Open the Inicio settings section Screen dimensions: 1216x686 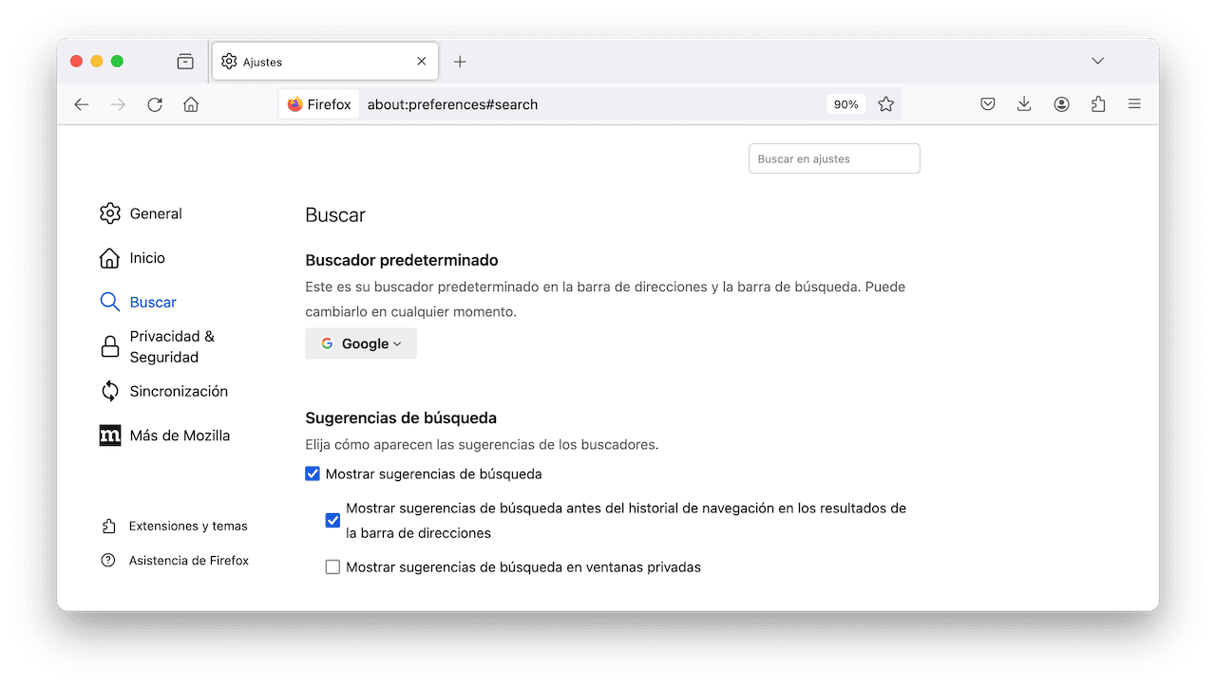click(x=133, y=258)
